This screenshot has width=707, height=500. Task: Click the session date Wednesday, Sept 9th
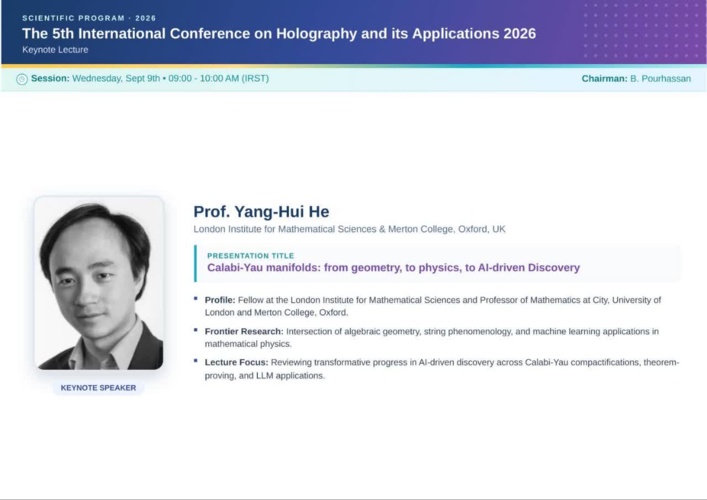116,78
